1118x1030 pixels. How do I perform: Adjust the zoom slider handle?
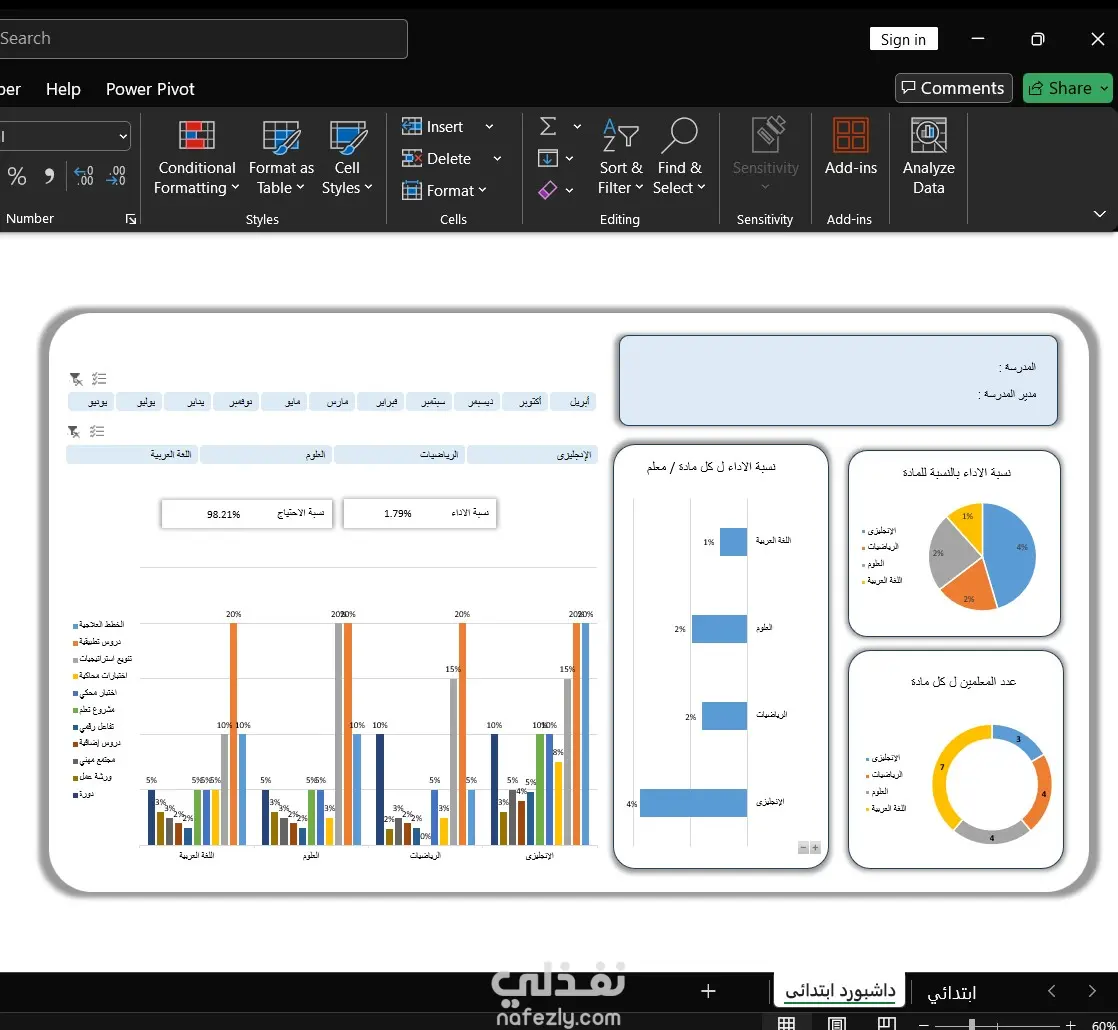coord(971,1025)
